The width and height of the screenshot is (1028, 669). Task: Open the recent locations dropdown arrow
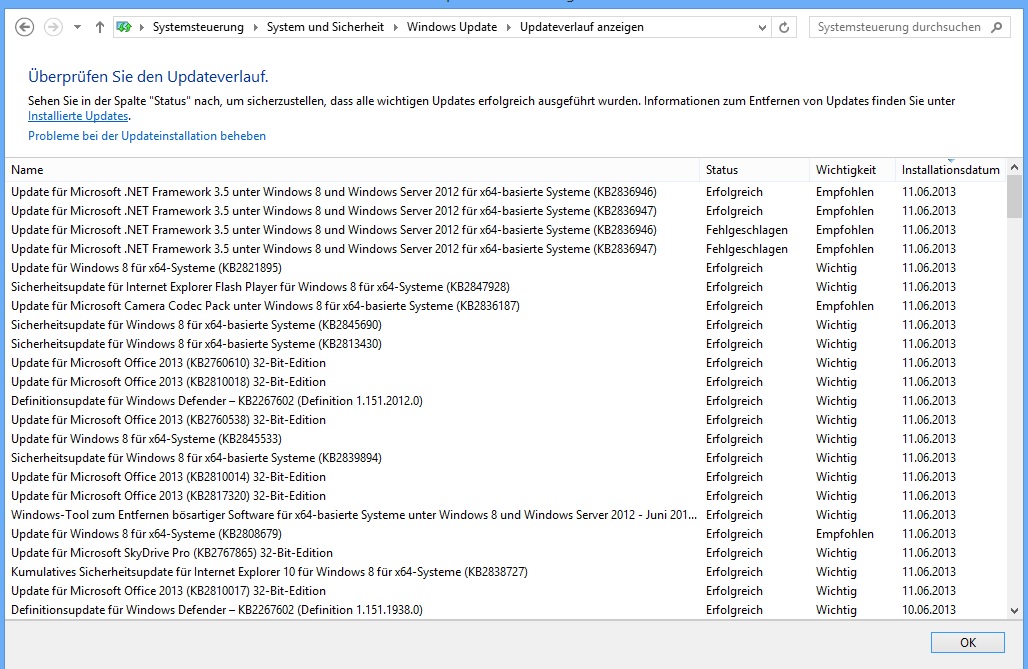(77, 28)
